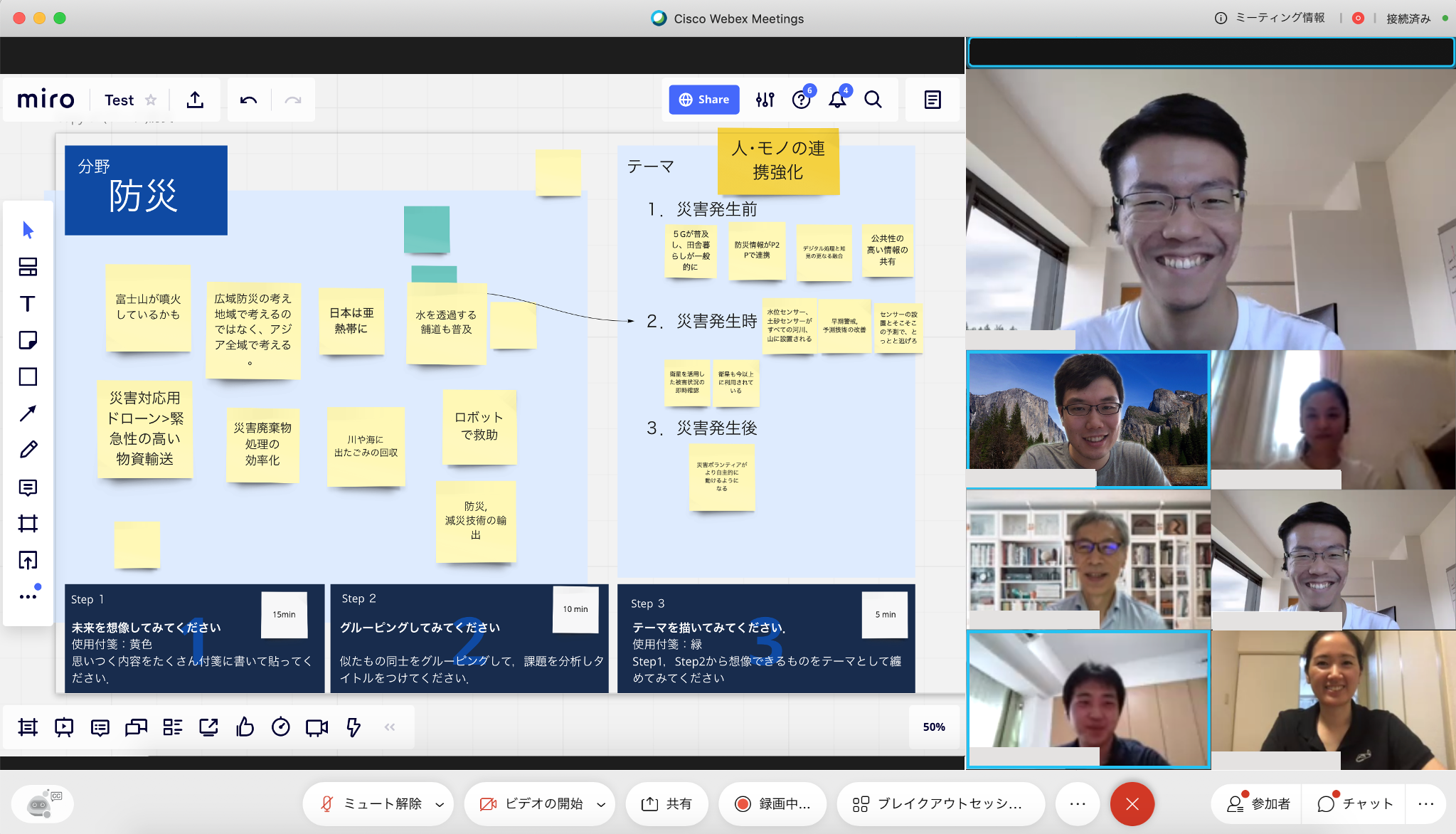Expand audio options arrow beside ミュート解除
This screenshot has width=1456, height=834.
pyautogui.click(x=440, y=804)
